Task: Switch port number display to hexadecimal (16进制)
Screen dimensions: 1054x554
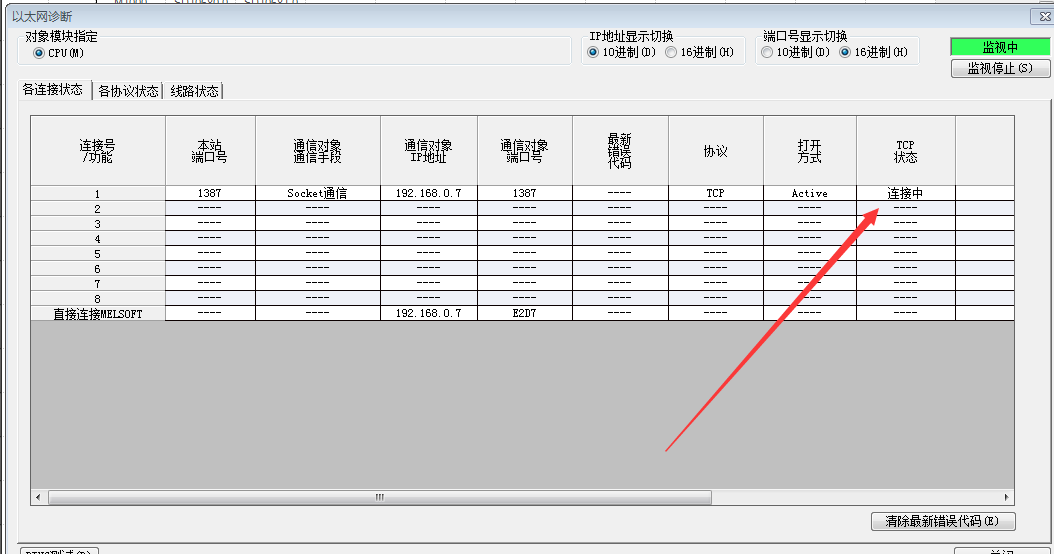Action: (x=845, y=53)
